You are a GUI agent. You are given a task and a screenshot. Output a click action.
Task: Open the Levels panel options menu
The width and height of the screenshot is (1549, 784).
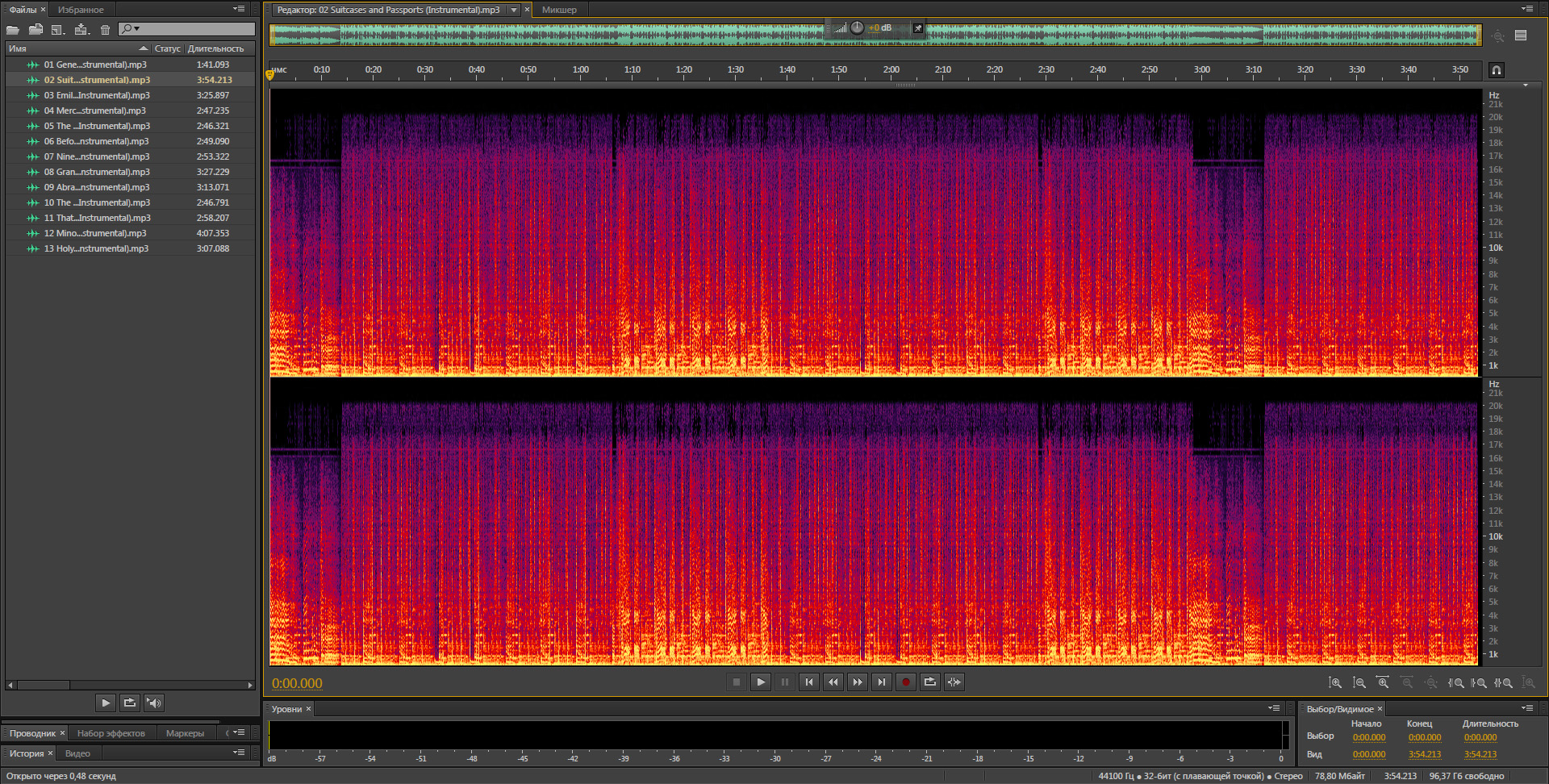coord(1274,708)
